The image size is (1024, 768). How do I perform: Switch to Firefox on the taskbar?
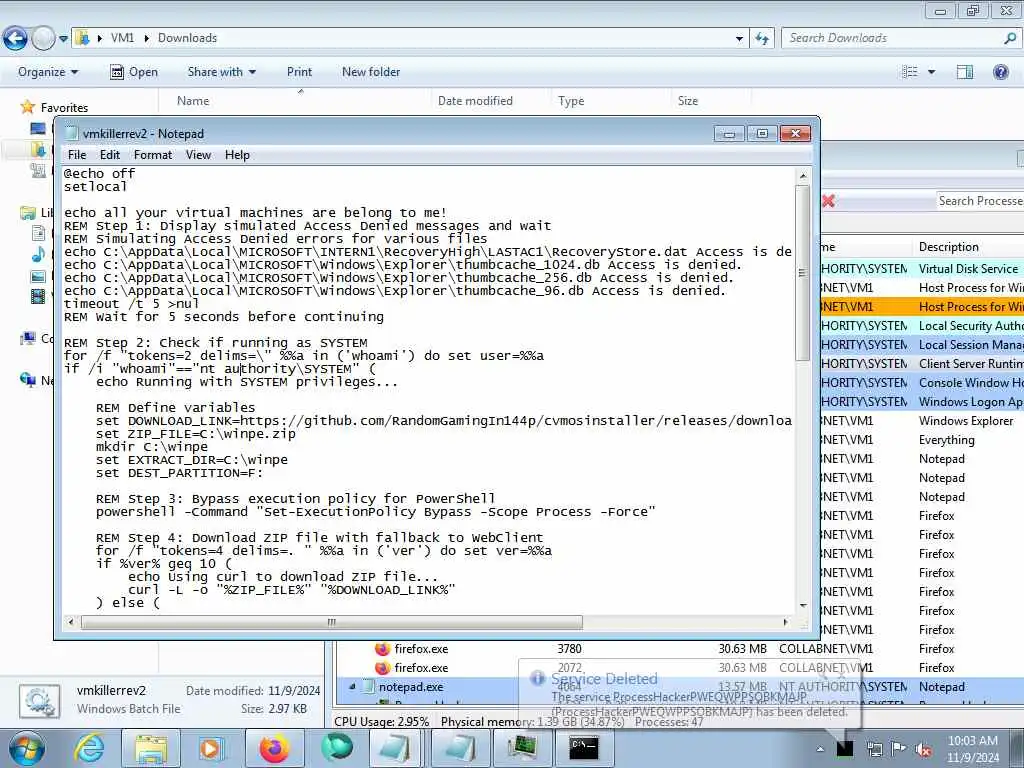(x=274, y=748)
